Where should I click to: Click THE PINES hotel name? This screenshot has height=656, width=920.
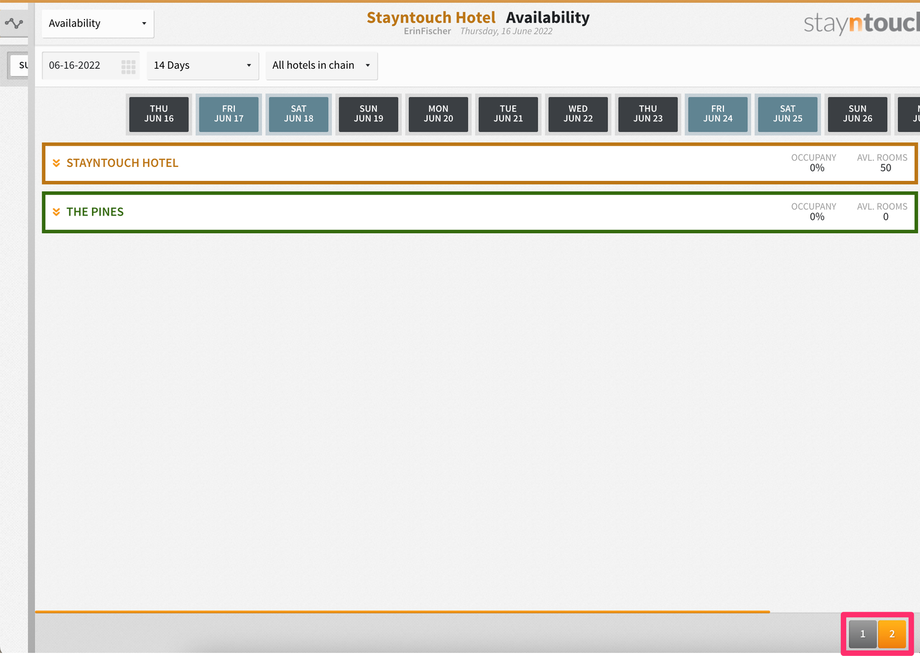click(x=95, y=212)
